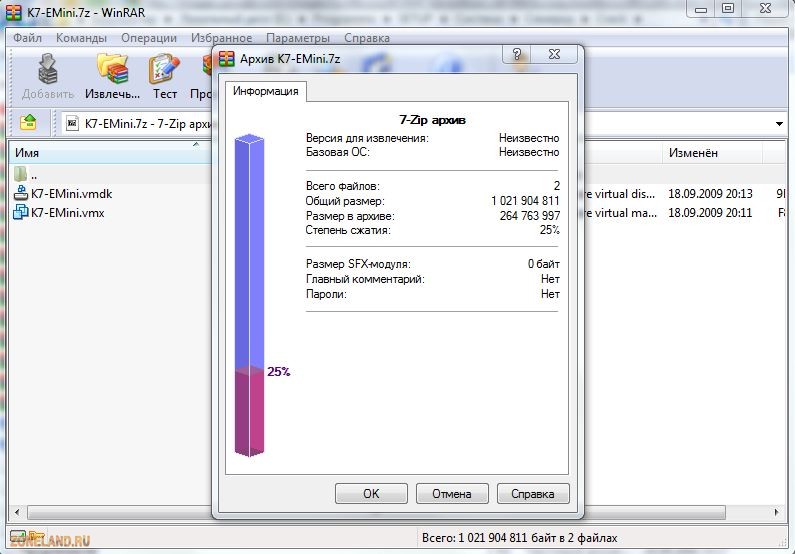The height and width of the screenshot is (554, 795).
Task: Click the Главный комментарий label
Action: [365, 279]
